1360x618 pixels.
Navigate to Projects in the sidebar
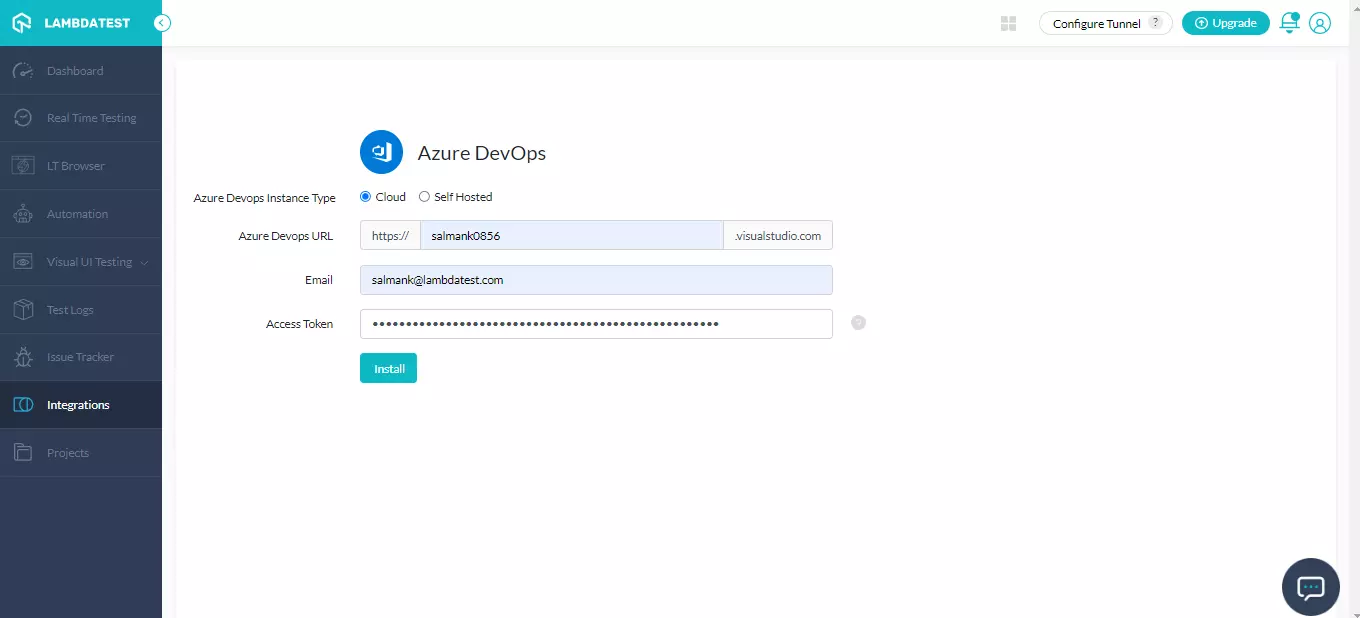point(68,452)
